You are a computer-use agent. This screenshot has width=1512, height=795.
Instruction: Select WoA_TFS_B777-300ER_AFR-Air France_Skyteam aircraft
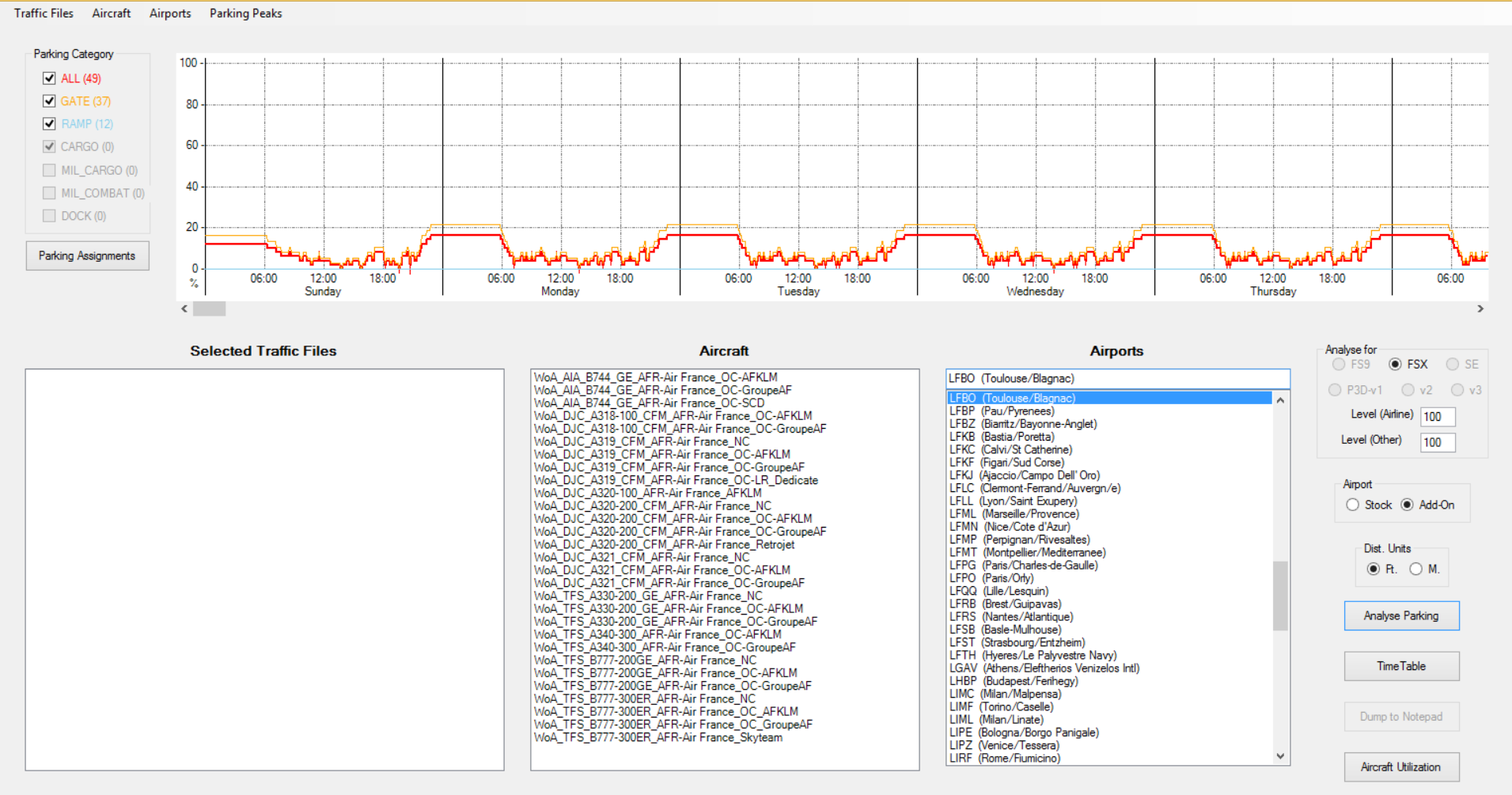tap(725, 737)
